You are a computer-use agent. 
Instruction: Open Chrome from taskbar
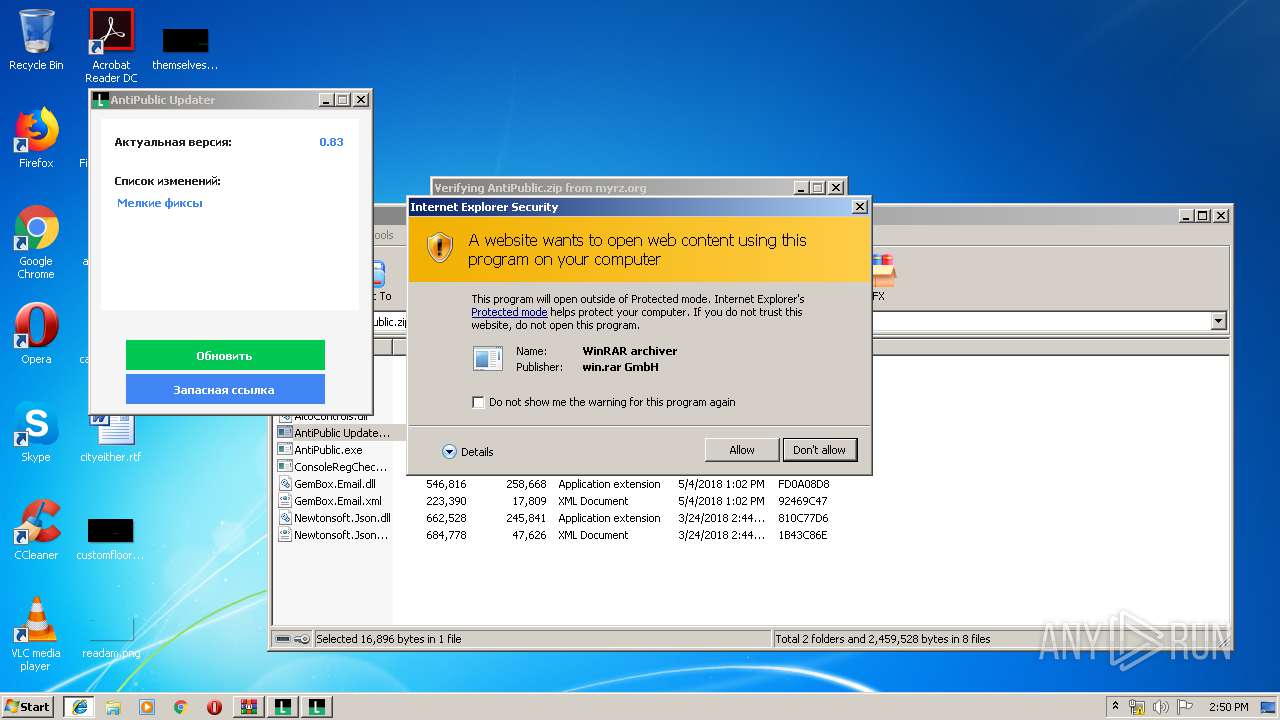tap(181, 706)
